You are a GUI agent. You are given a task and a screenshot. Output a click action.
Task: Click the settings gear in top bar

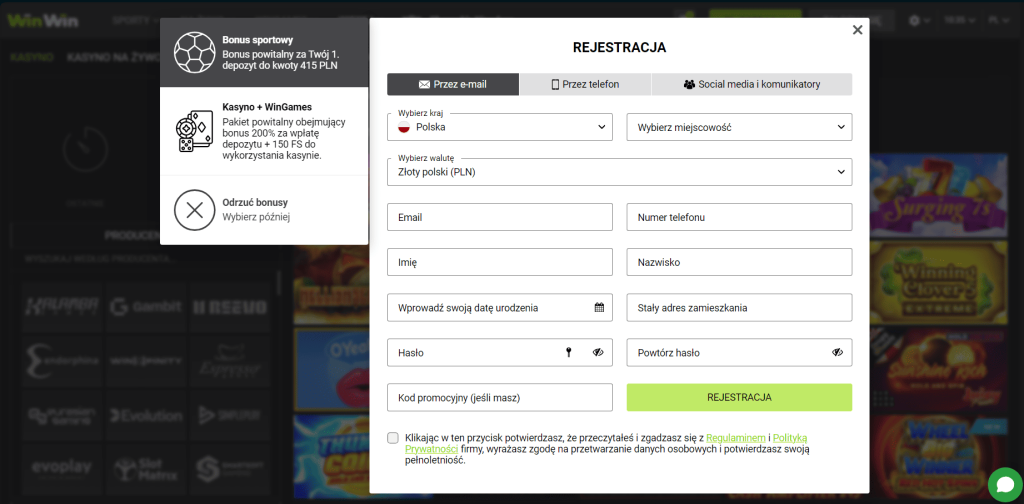point(914,20)
